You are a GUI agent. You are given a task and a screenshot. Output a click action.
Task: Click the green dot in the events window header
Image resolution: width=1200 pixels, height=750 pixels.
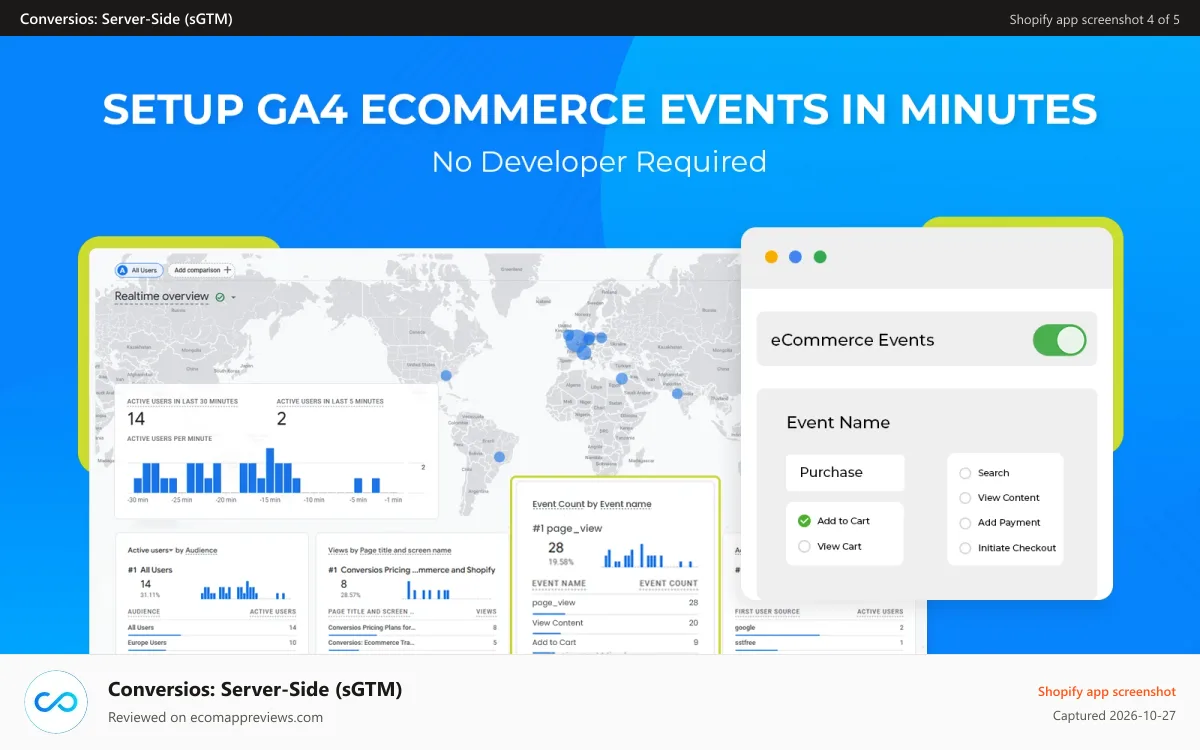(x=820, y=257)
